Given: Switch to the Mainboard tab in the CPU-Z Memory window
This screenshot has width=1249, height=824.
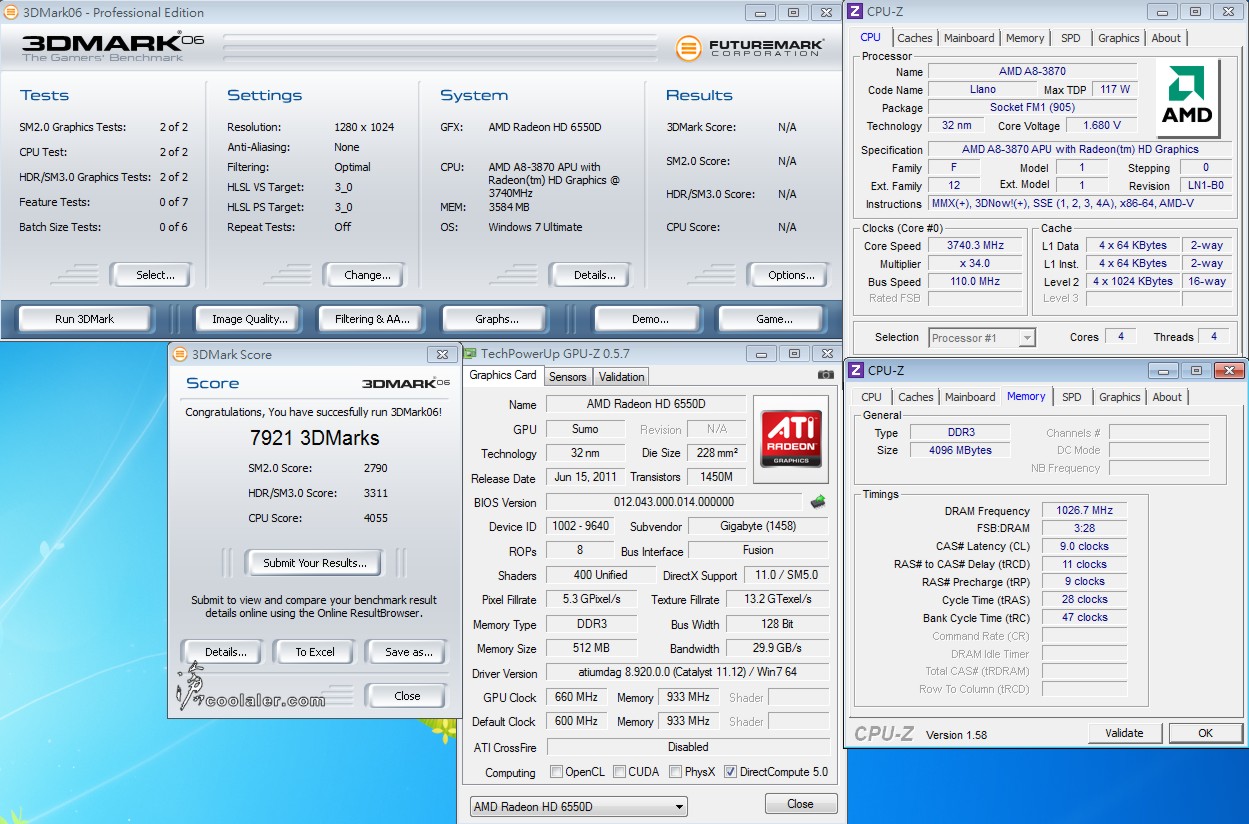Looking at the screenshot, I should pyautogui.click(x=970, y=397).
